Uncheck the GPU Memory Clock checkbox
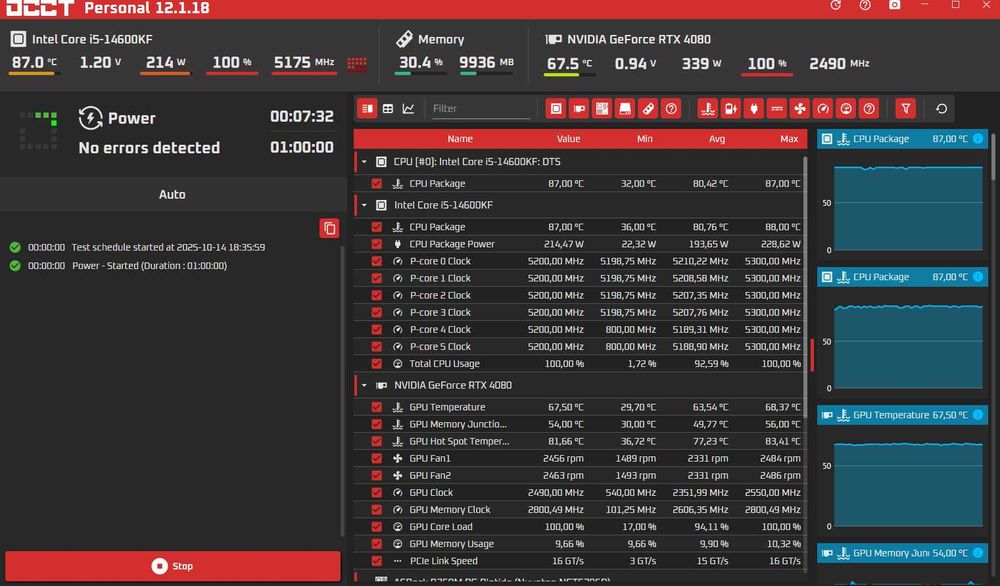 pyautogui.click(x=376, y=509)
